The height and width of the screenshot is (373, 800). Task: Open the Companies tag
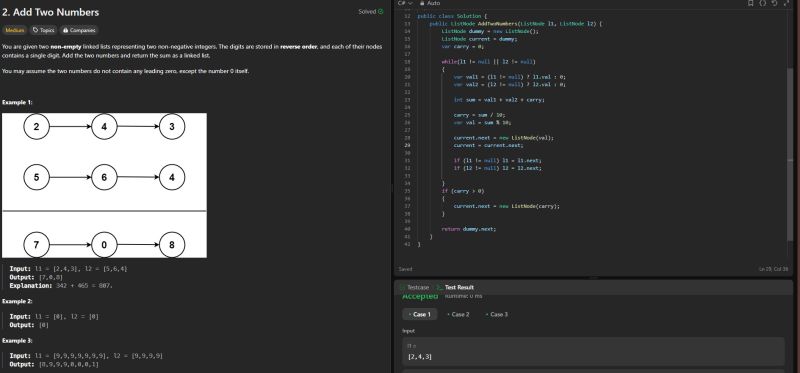pos(79,30)
